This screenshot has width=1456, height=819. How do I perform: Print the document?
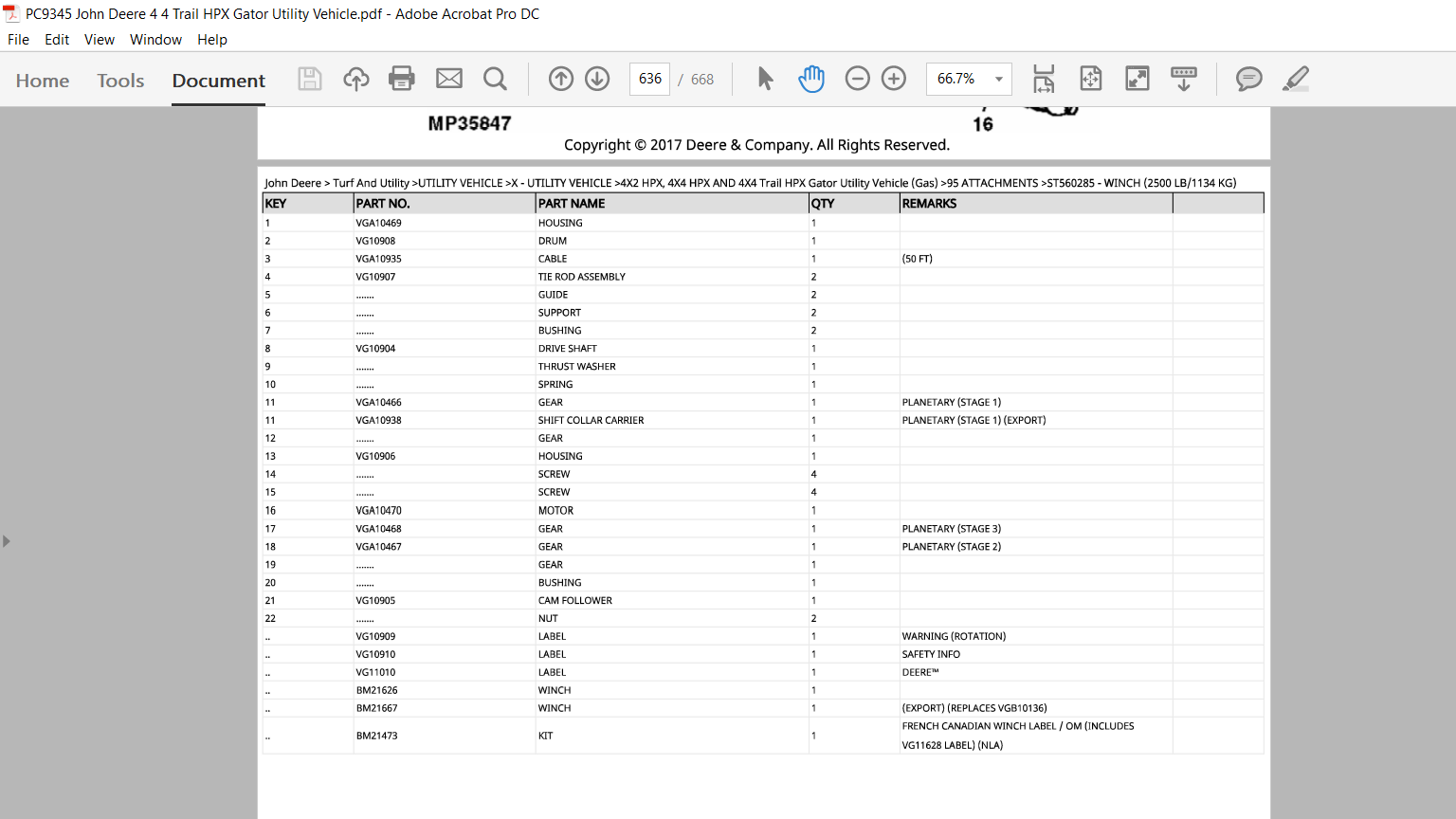402,79
